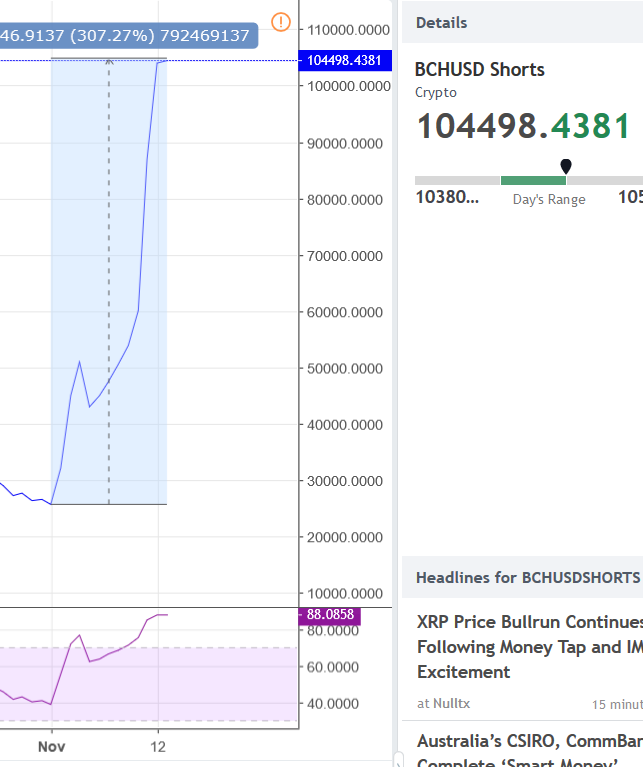Click the BCHUSD Shorts symbol title
The height and width of the screenshot is (767, 643).
point(480,69)
